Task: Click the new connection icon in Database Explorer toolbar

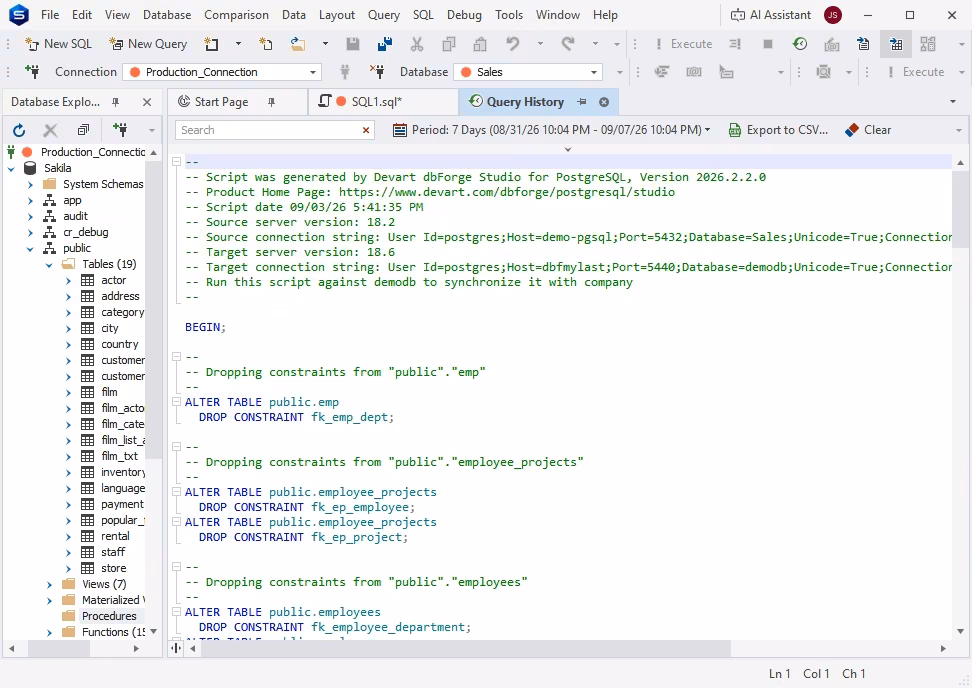Action: tap(120, 130)
